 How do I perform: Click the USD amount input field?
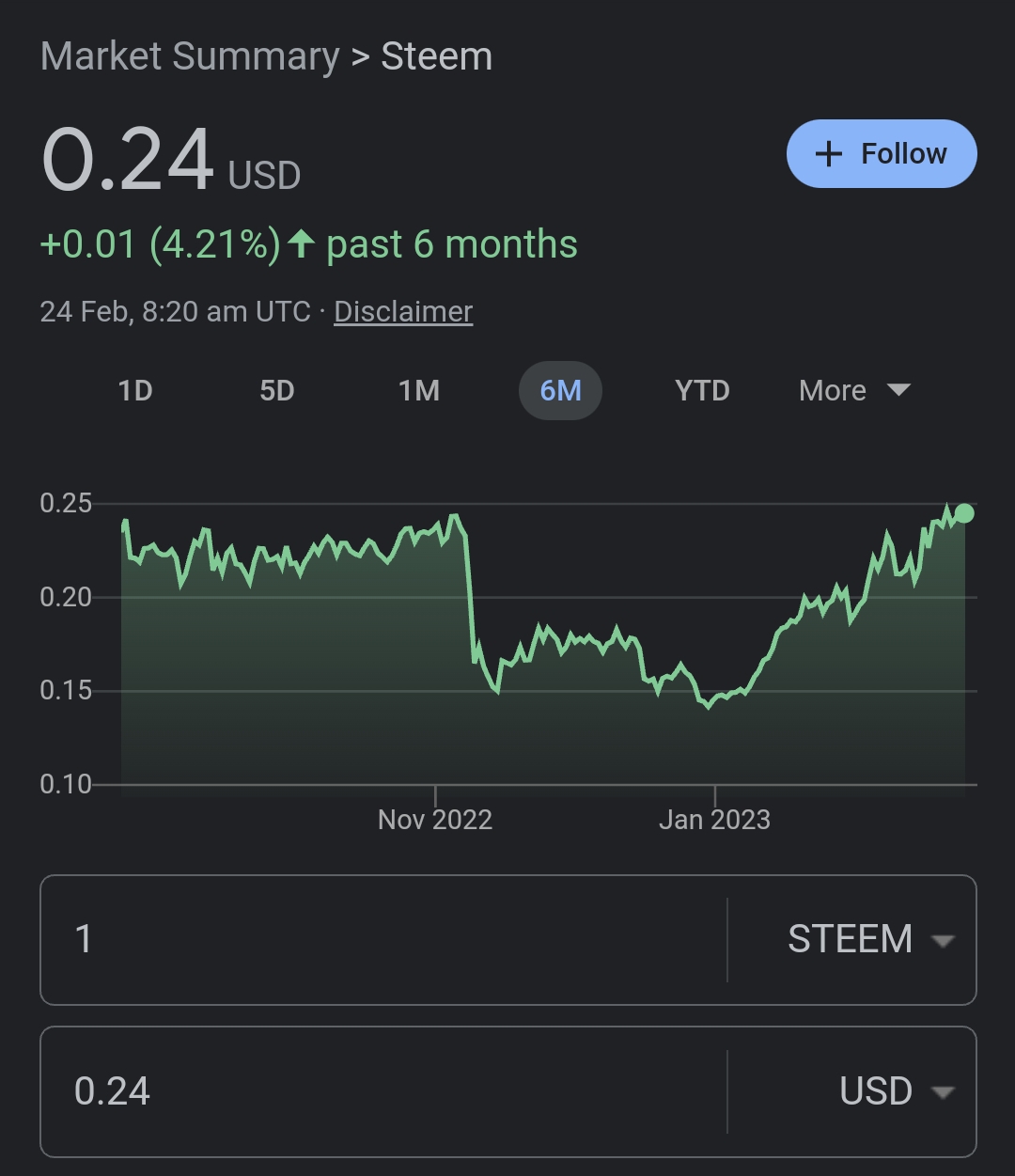[383, 1091]
